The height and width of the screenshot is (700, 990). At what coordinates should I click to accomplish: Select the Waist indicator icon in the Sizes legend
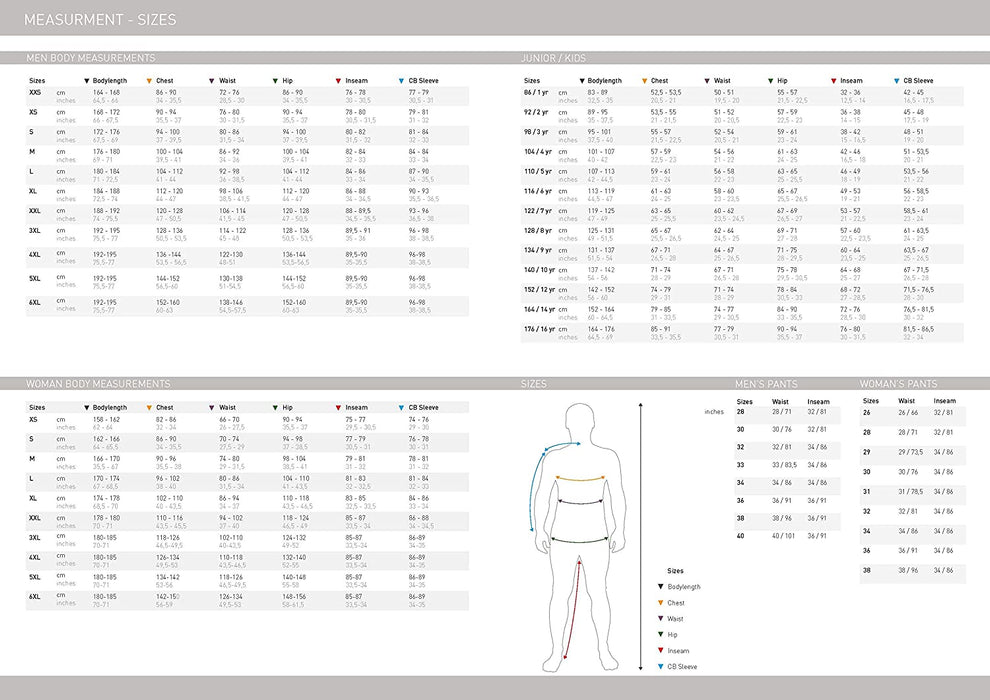pos(661,618)
